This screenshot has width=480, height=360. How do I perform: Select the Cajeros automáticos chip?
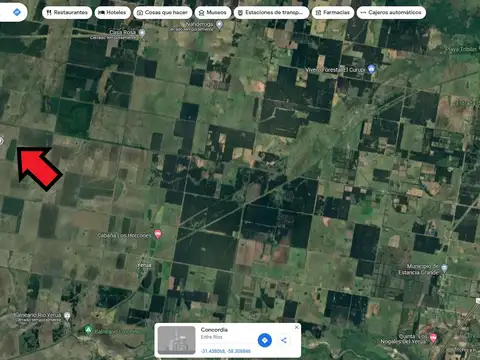coord(391,13)
